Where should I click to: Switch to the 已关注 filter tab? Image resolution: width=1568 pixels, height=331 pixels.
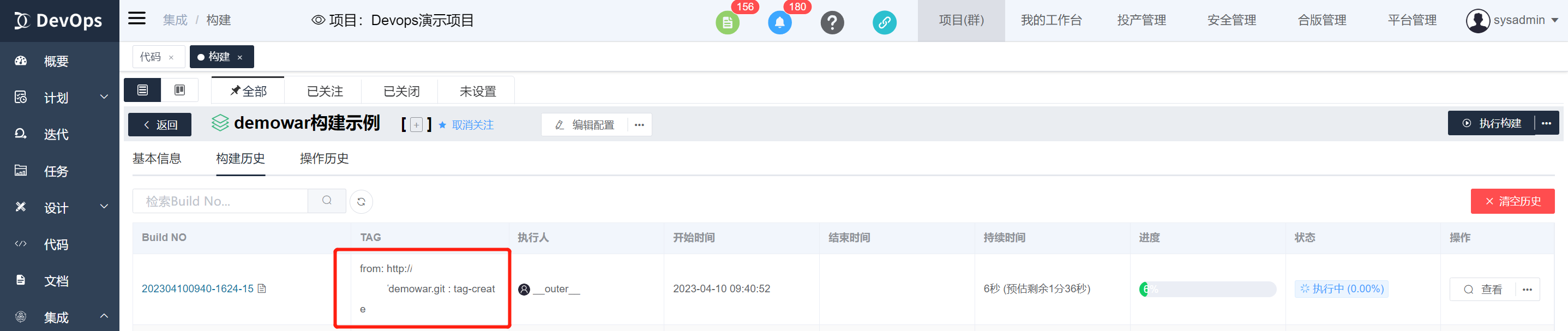click(x=325, y=91)
